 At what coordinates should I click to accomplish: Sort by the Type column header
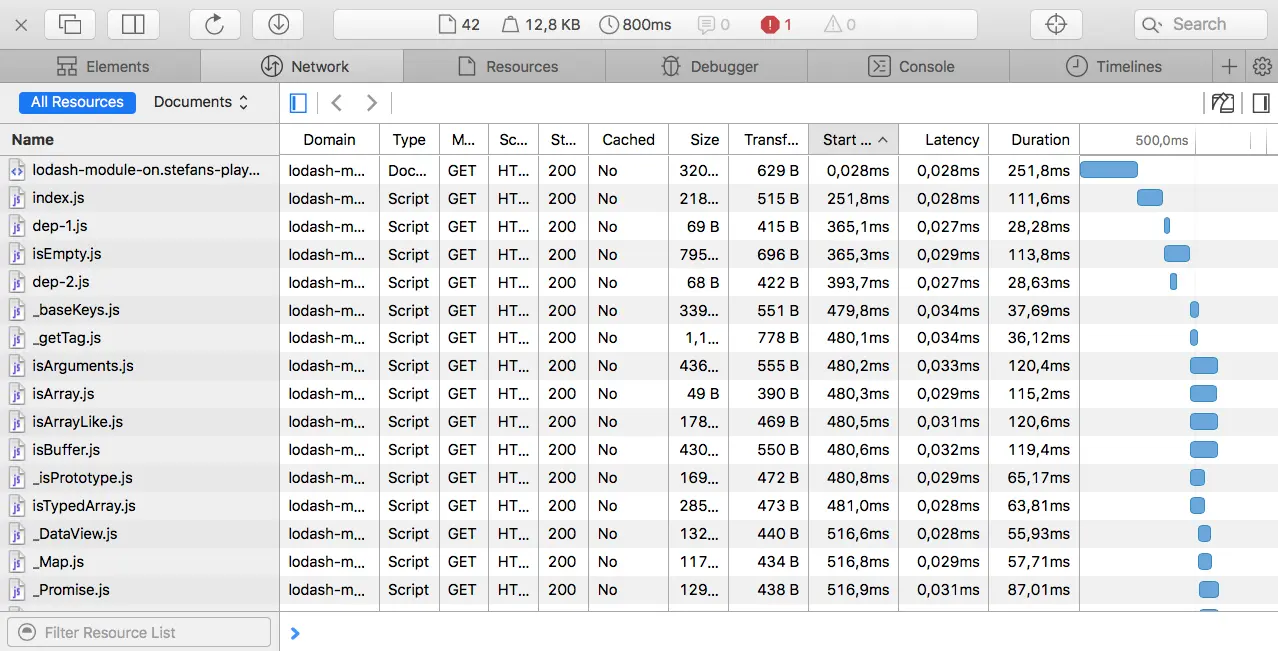[409, 140]
